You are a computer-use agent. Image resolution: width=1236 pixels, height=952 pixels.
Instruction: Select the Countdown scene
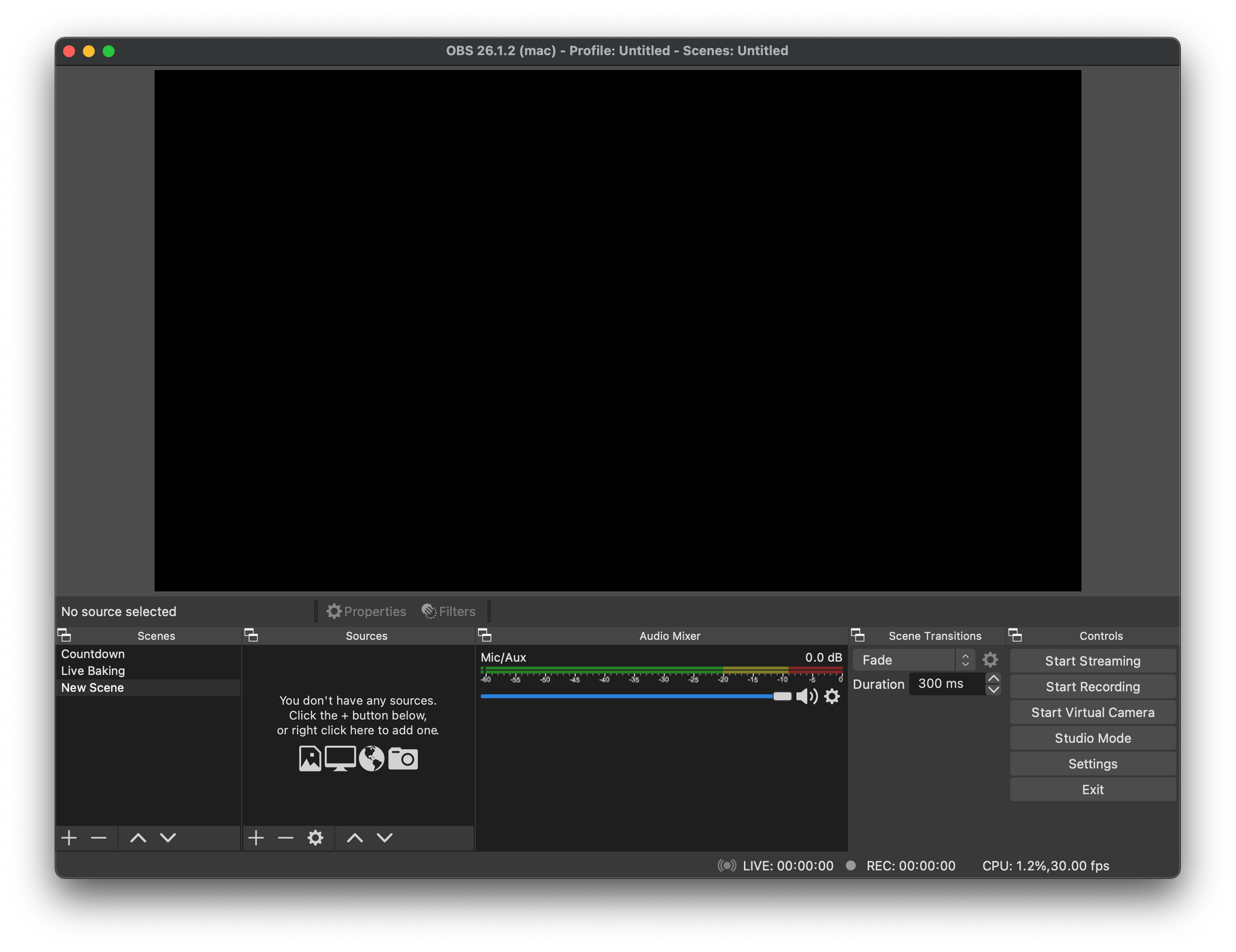(93, 653)
